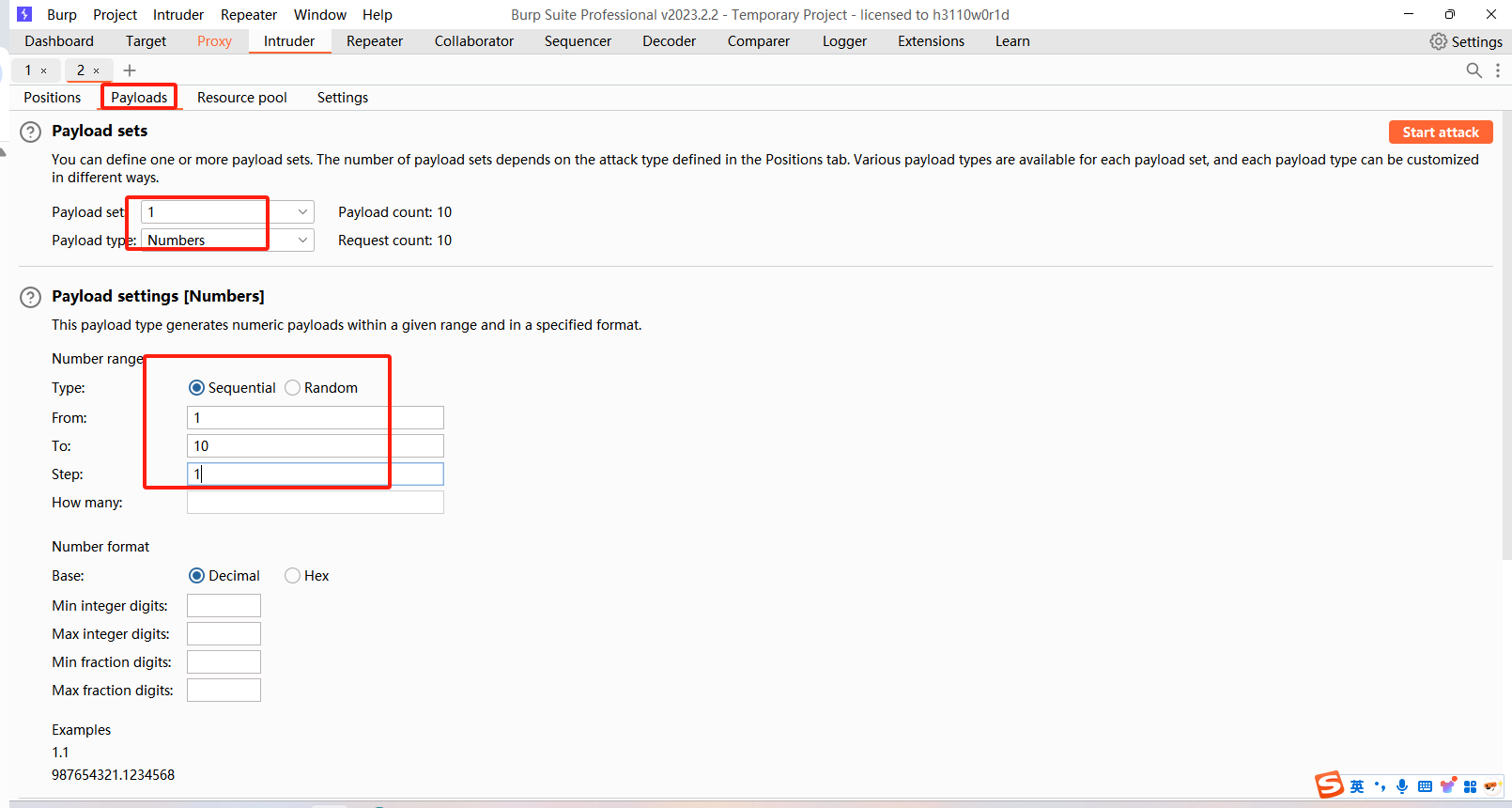Add a new Intruder tab with plus
This screenshot has height=808, width=1512.
[130, 70]
